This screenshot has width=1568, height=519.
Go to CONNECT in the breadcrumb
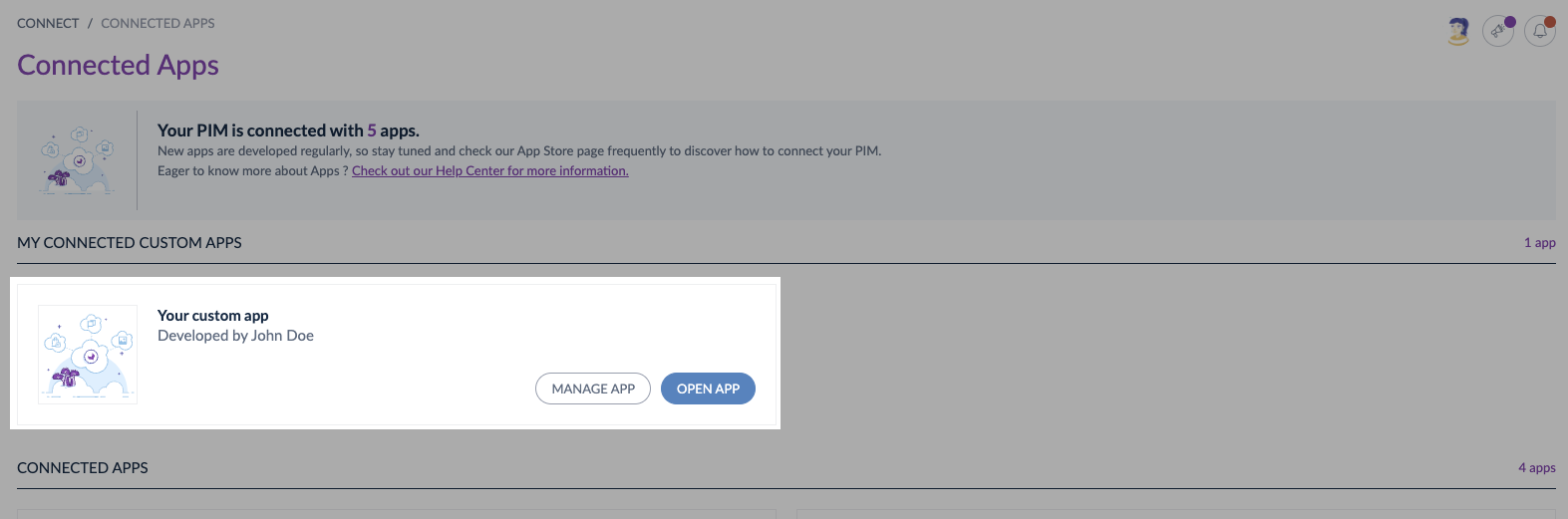point(48,23)
